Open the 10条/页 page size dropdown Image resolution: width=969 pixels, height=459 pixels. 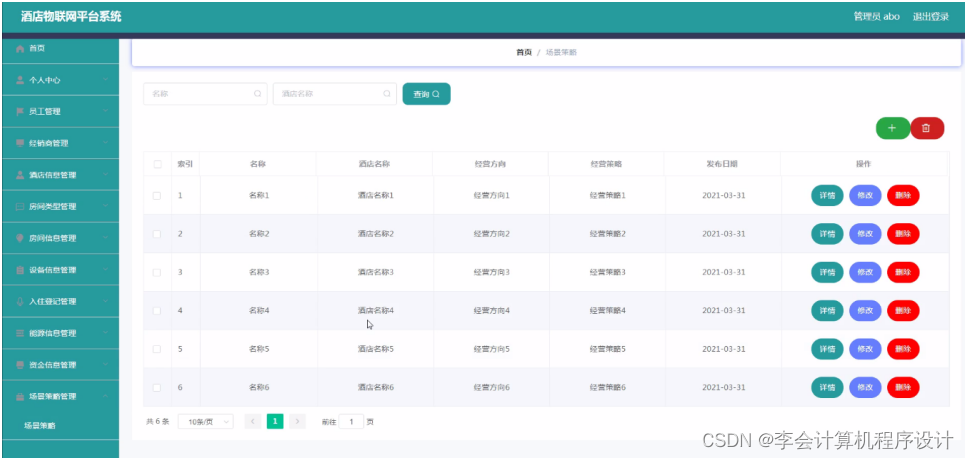click(206, 421)
